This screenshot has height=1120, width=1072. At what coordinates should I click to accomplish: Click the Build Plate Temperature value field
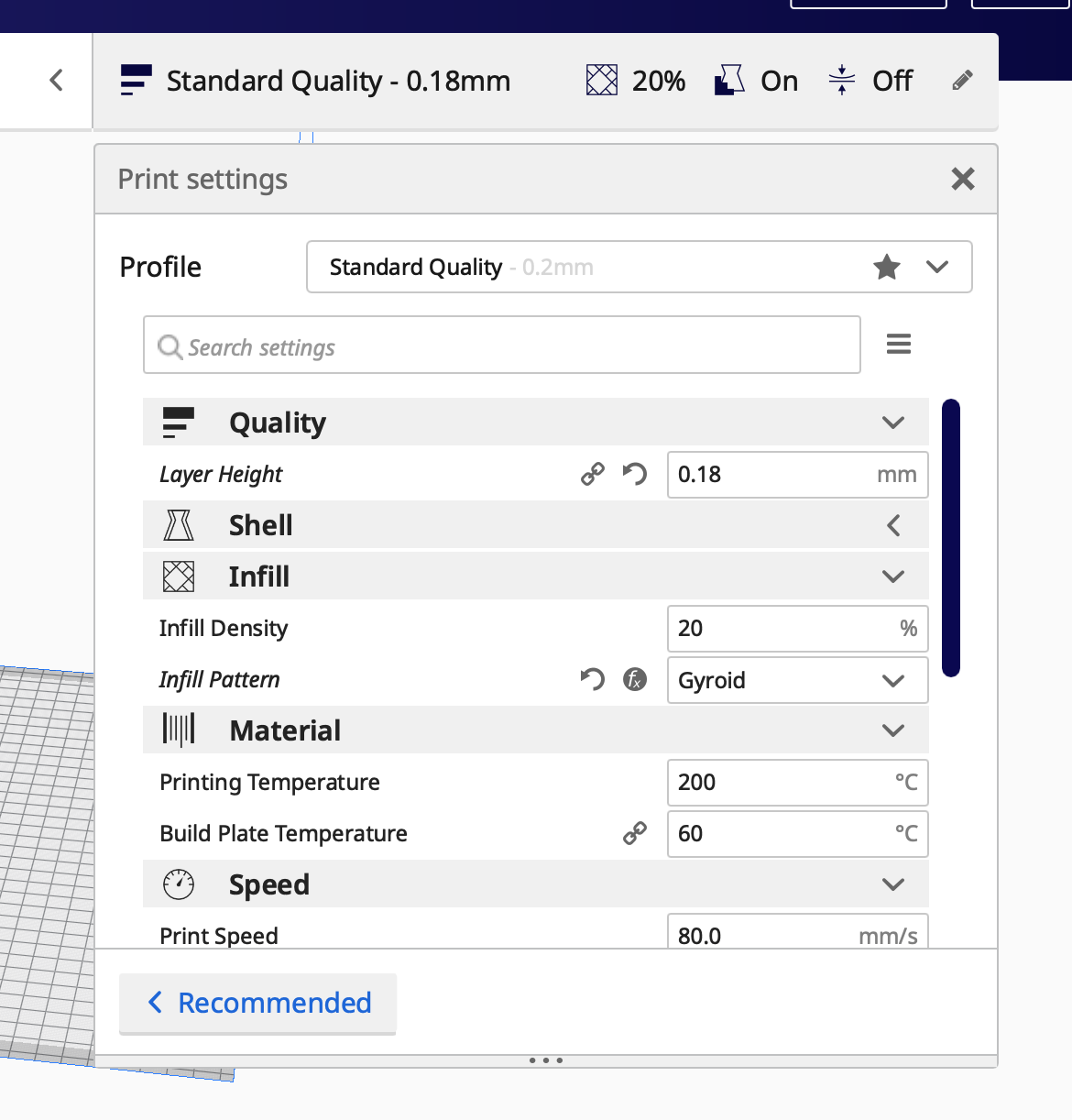click(798, 834)
